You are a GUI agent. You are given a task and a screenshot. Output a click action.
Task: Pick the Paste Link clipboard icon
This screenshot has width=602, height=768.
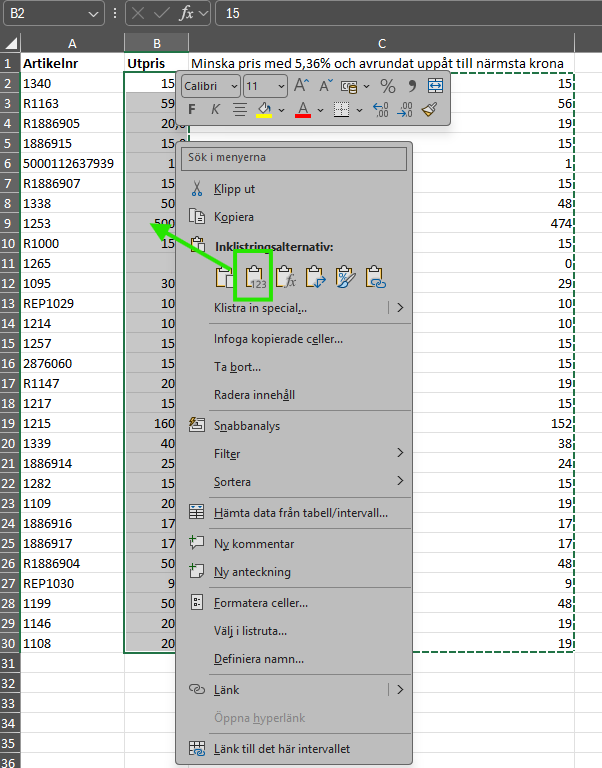(376, 276)
